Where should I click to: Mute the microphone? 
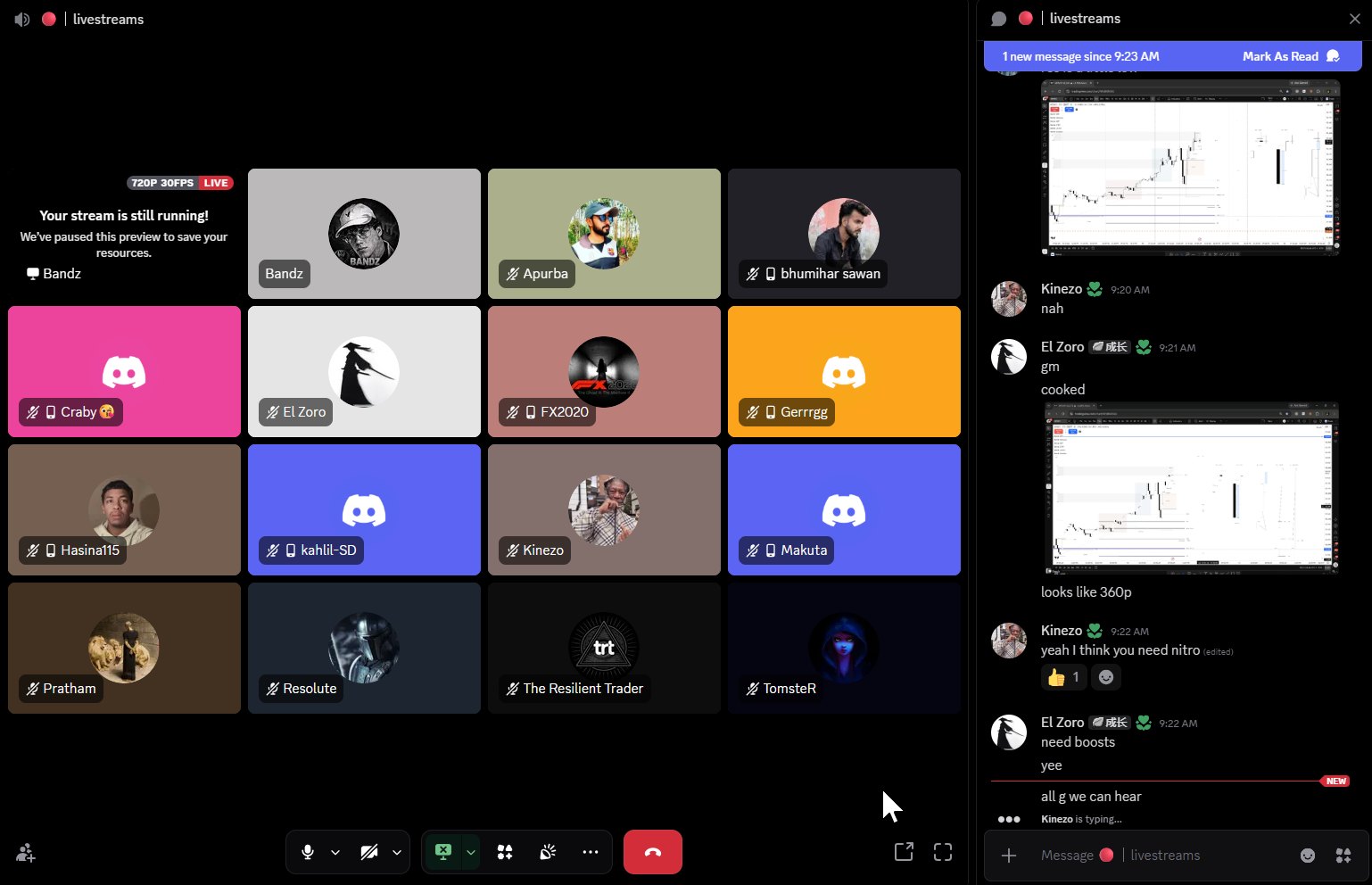click(308, 852)
